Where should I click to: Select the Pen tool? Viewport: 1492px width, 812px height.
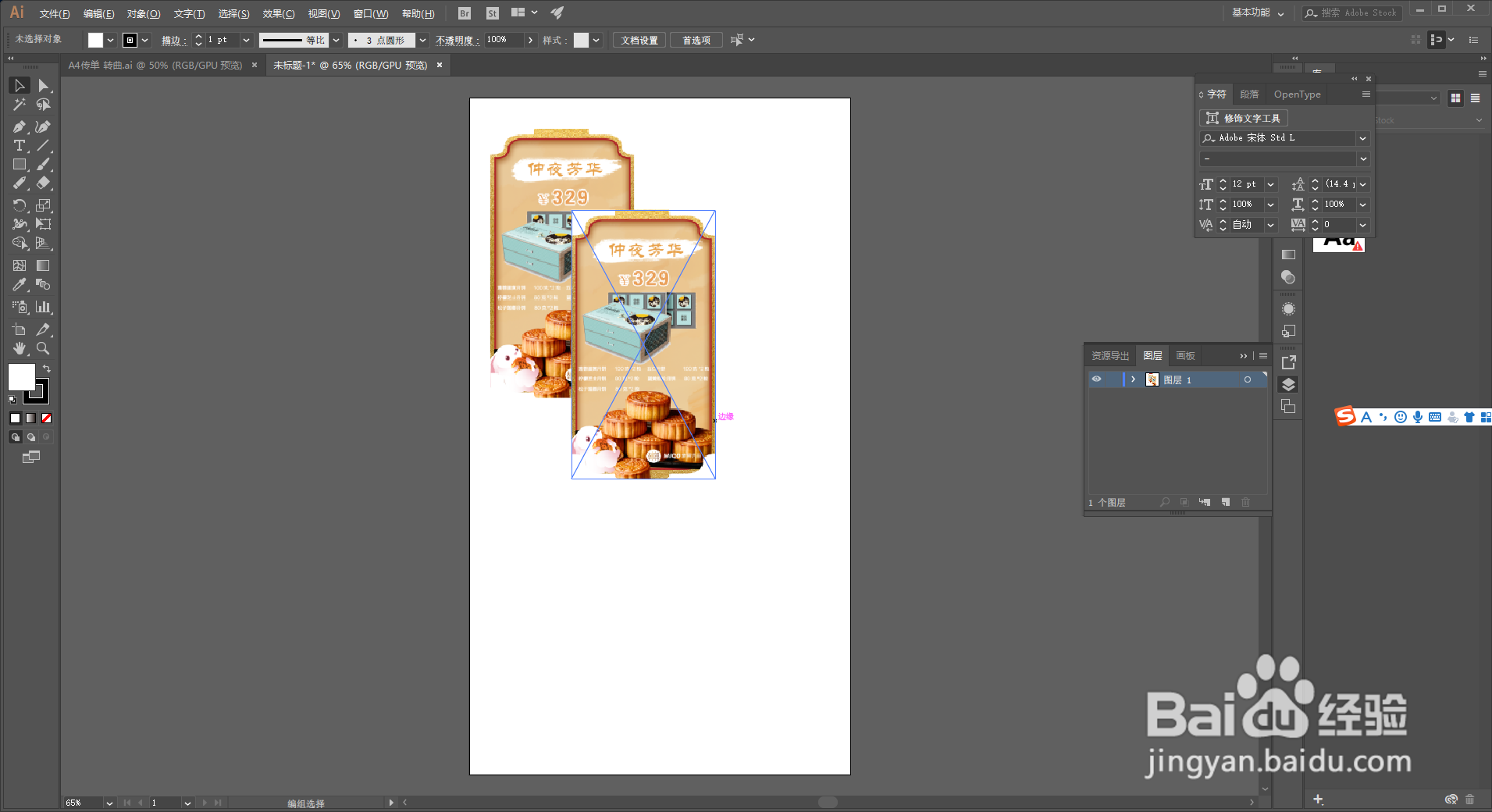coord(20,126)
